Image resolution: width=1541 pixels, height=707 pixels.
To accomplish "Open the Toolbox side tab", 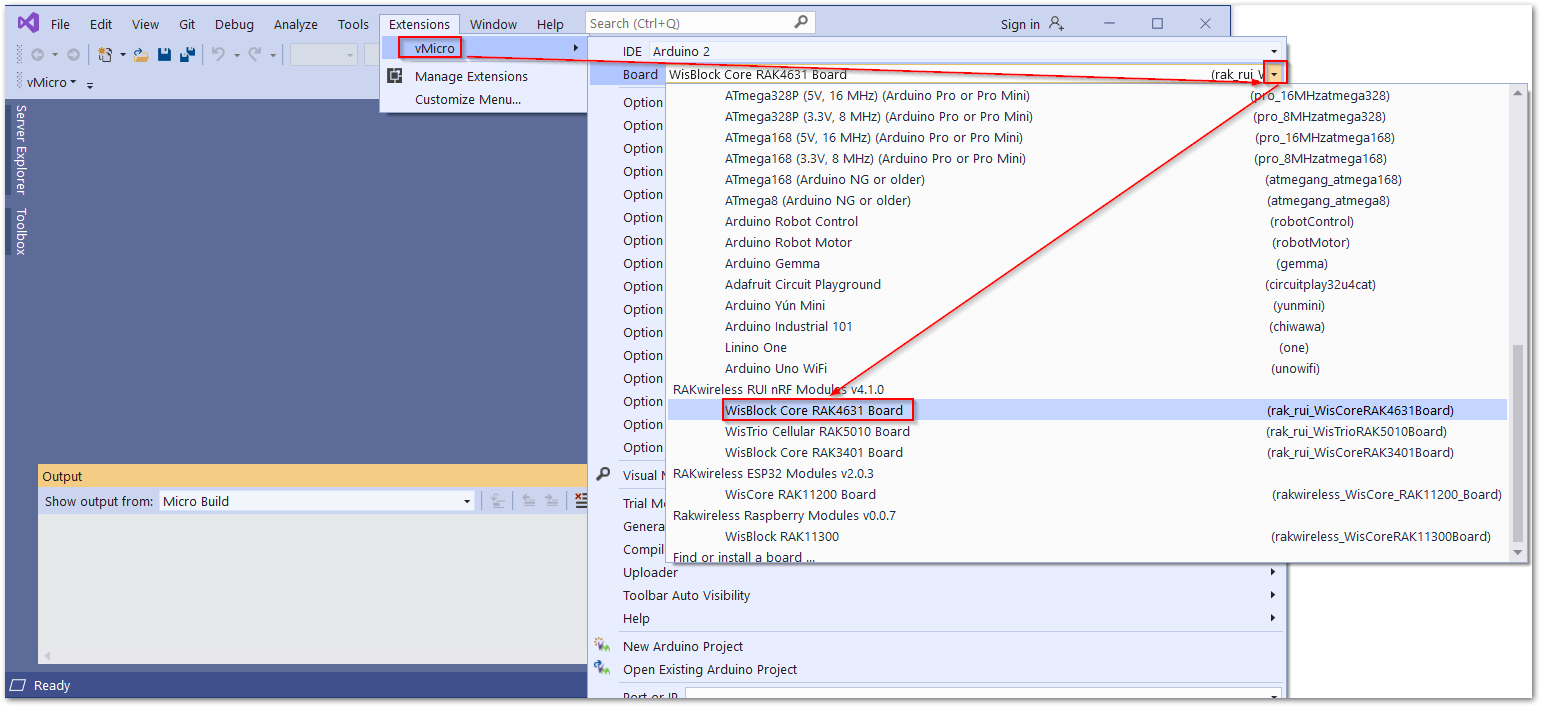I will 20,231.
